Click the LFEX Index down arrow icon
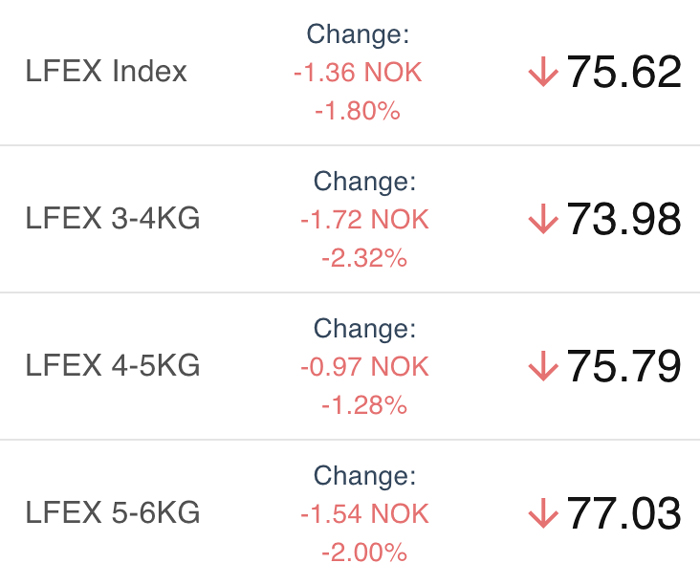The height and width of the screenshot is (585, 700). [543, 71]
